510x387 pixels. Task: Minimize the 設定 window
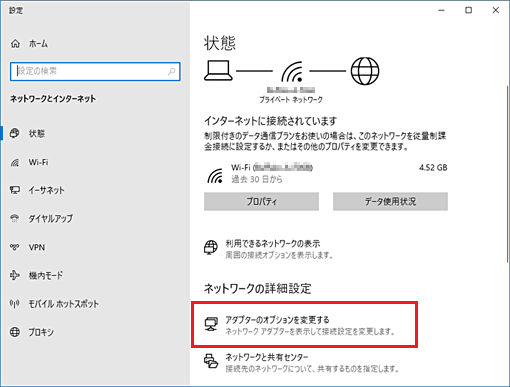coord(441,10)
